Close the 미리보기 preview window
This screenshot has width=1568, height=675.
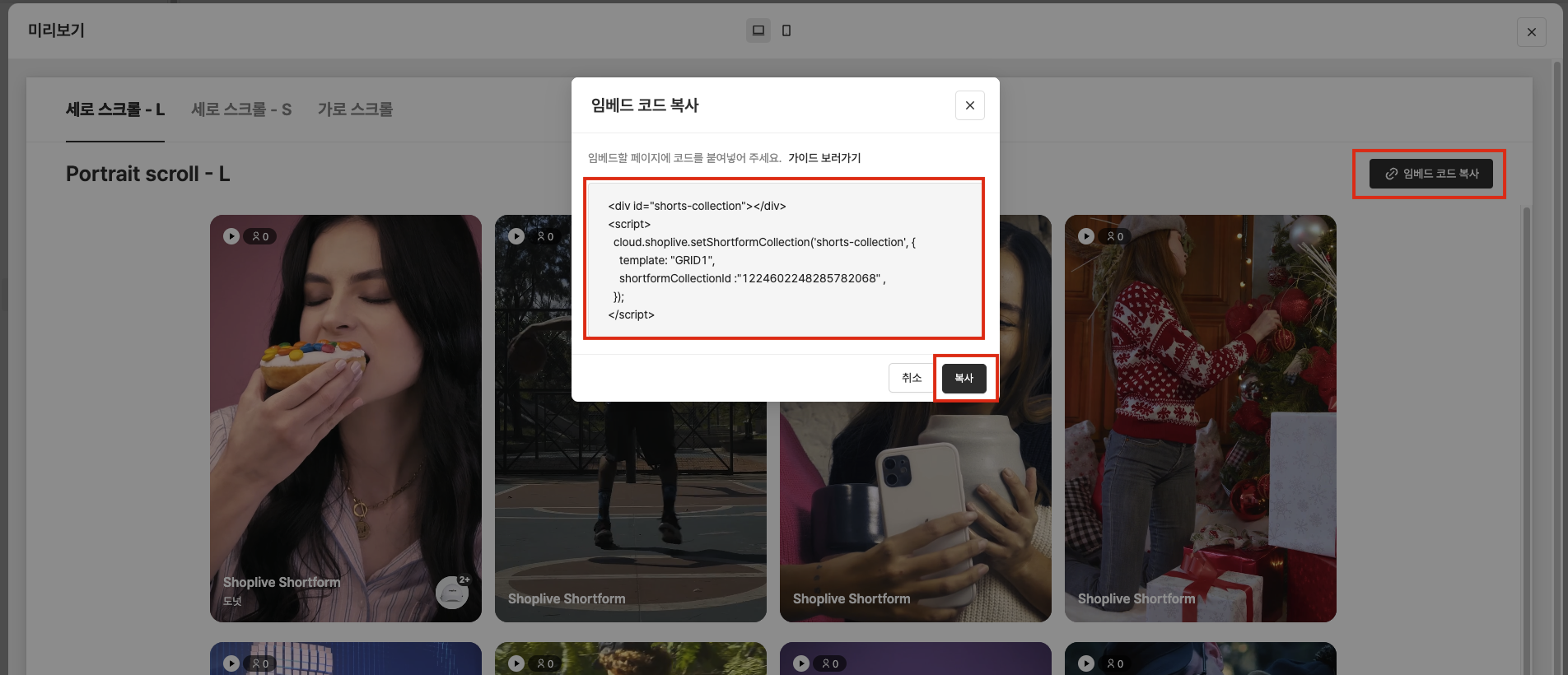[1532, 32]
